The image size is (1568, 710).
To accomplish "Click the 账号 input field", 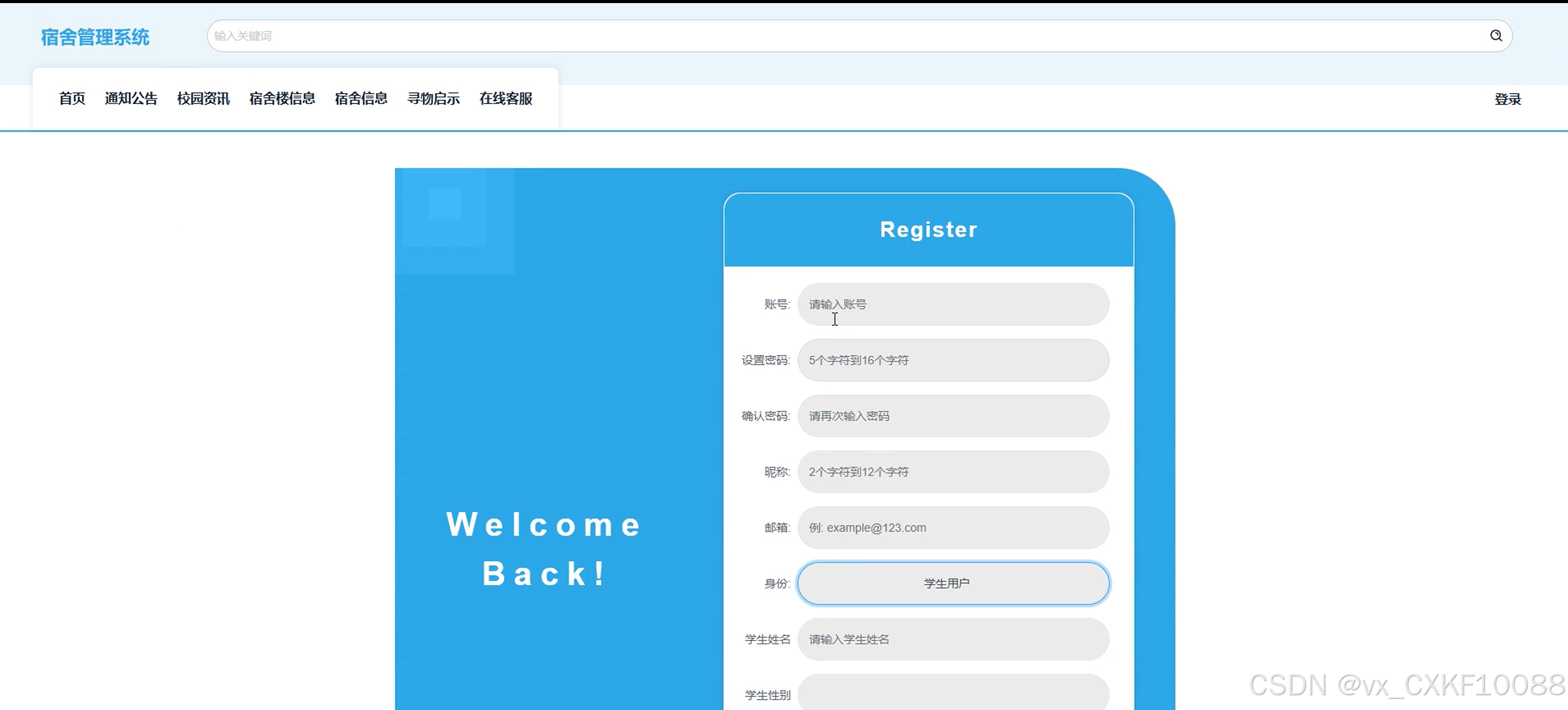I will tap(953, 304).
